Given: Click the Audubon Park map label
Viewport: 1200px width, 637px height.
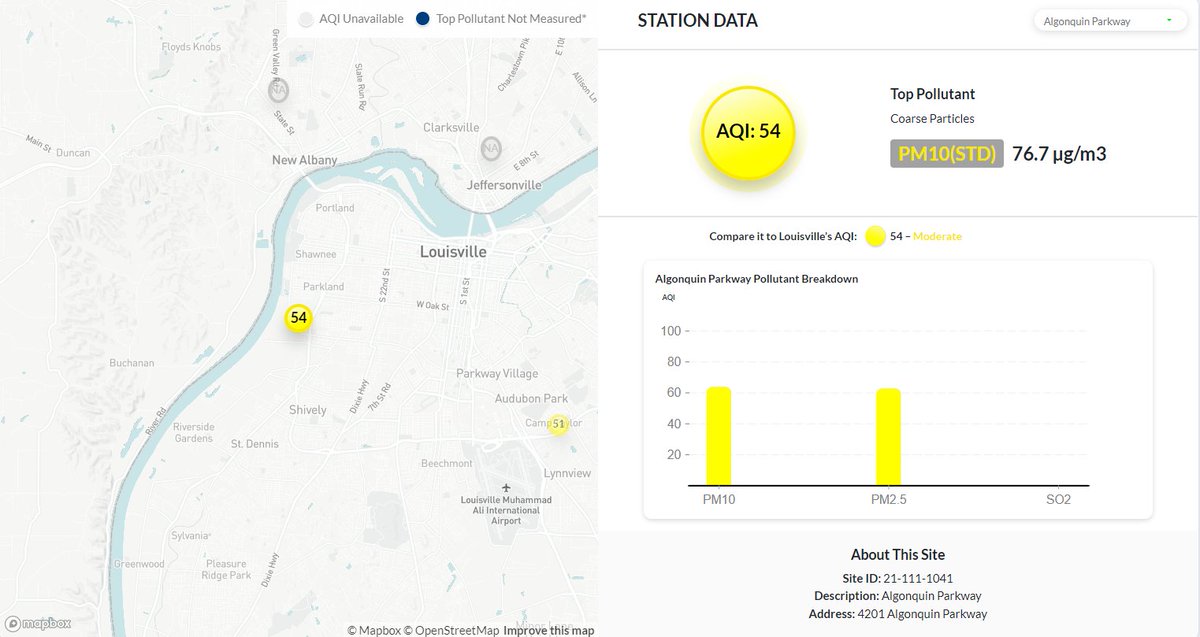Looking at the screenshot, I should (x=531, y=399).
